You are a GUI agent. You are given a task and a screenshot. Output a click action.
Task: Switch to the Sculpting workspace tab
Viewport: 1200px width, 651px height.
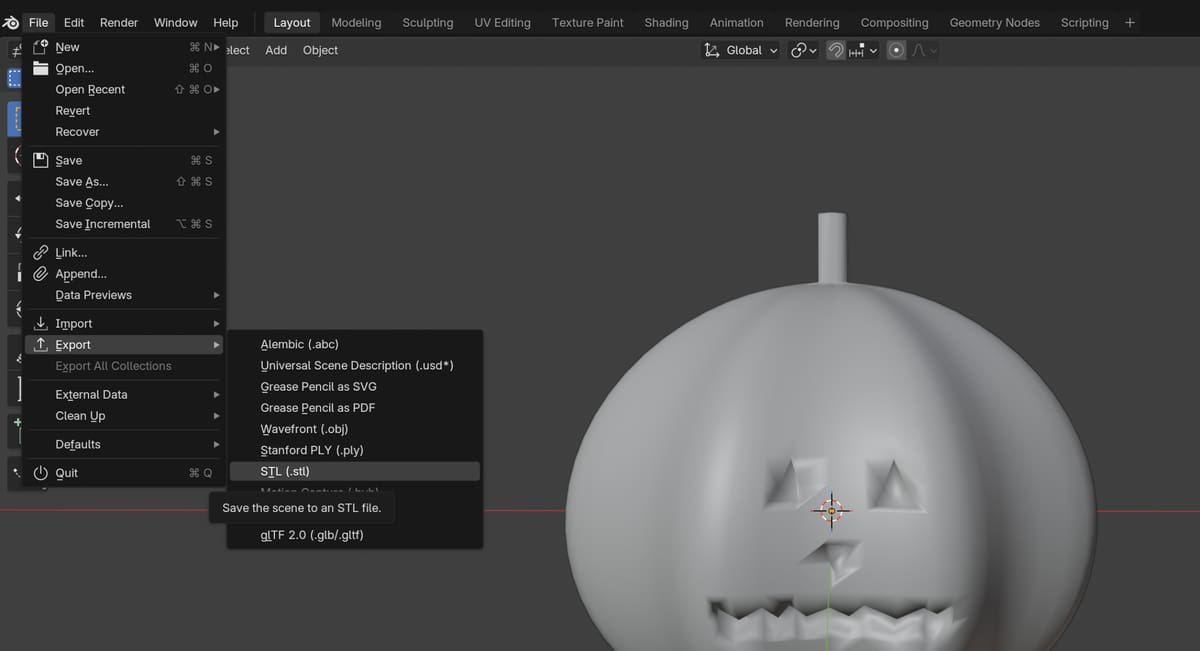point(427,22)
